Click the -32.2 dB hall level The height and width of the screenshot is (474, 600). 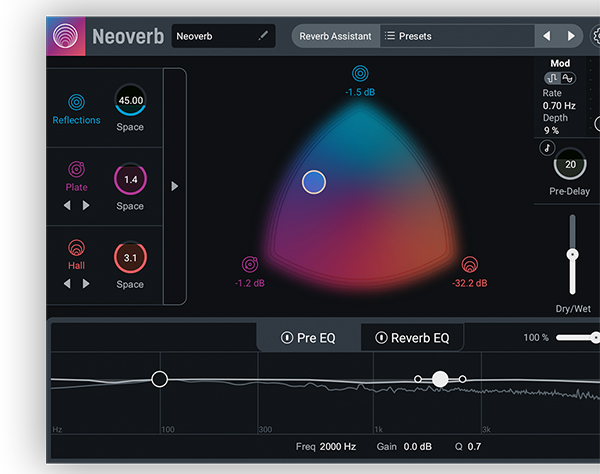coord(470,283)
